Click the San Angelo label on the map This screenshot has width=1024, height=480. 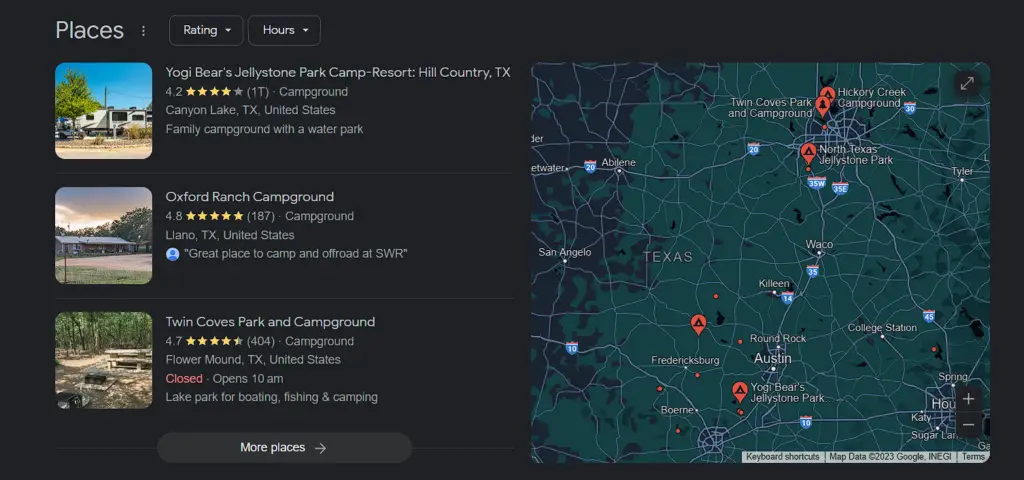565,252
